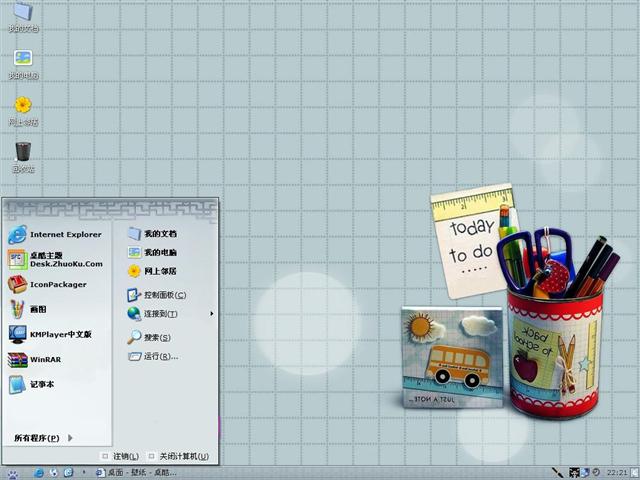Image resolution: width=640 pixels, height=480 pixels.
Task: Click the 注销(L) log off button
Action: [x=121, y=456]
